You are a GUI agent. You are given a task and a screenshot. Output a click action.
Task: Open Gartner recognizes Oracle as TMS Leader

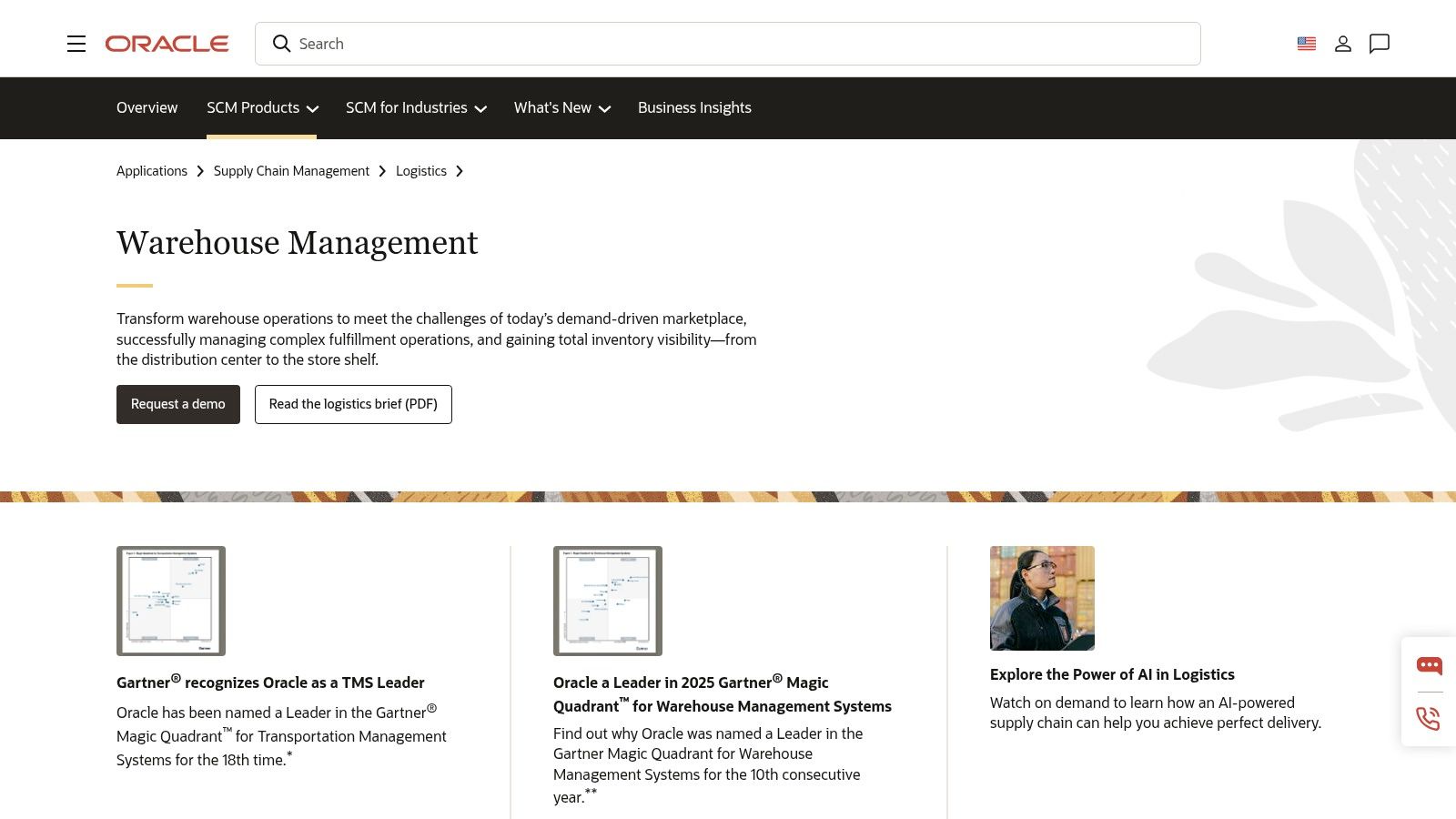(x=270, y=682)
